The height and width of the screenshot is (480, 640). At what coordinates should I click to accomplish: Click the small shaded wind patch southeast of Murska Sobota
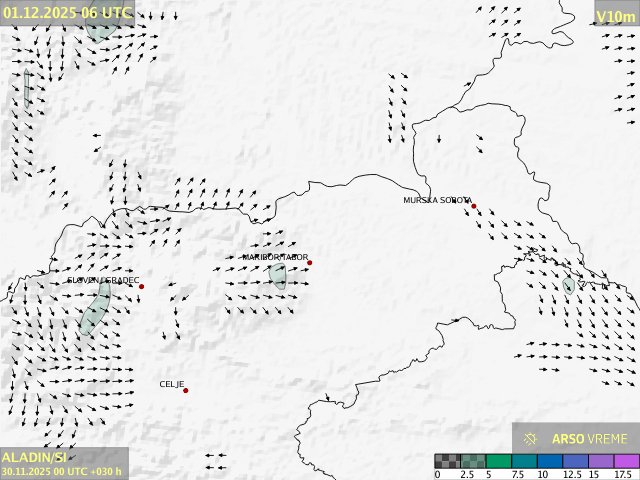tap(568, 286)
